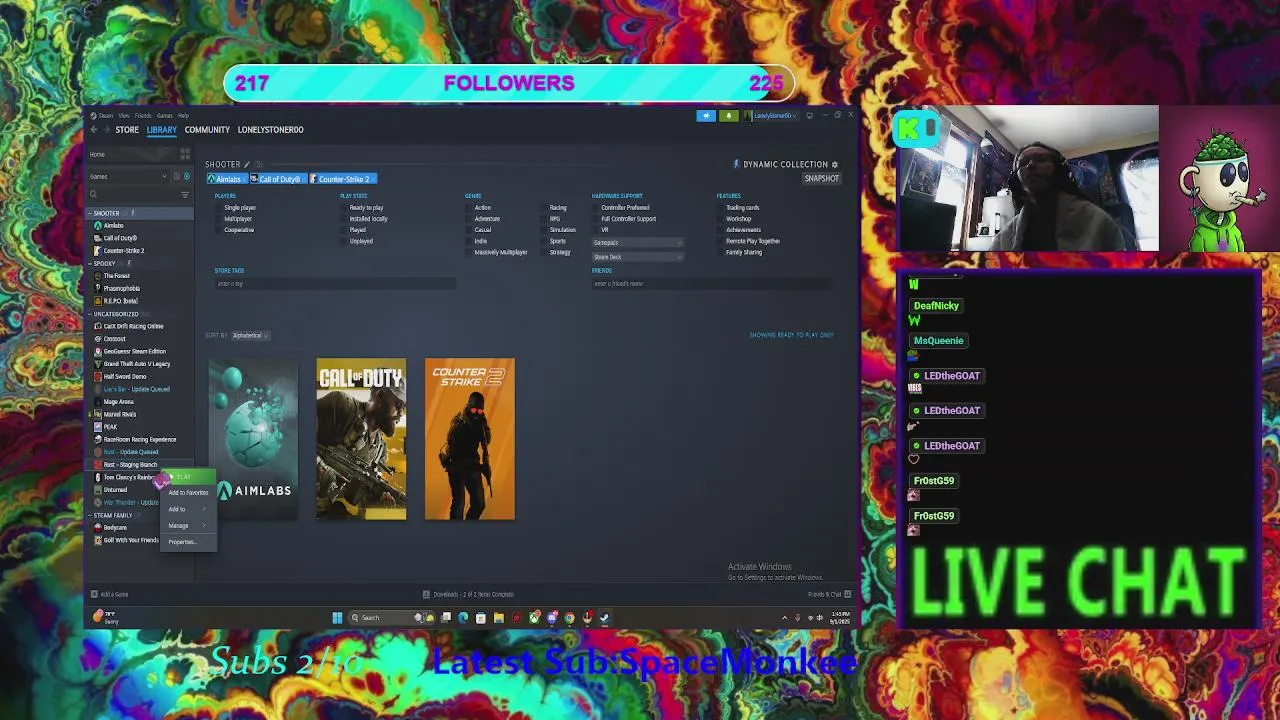The image size is (1280, 720).
Task: Open the Add to submenu
Action: [188, 509]
